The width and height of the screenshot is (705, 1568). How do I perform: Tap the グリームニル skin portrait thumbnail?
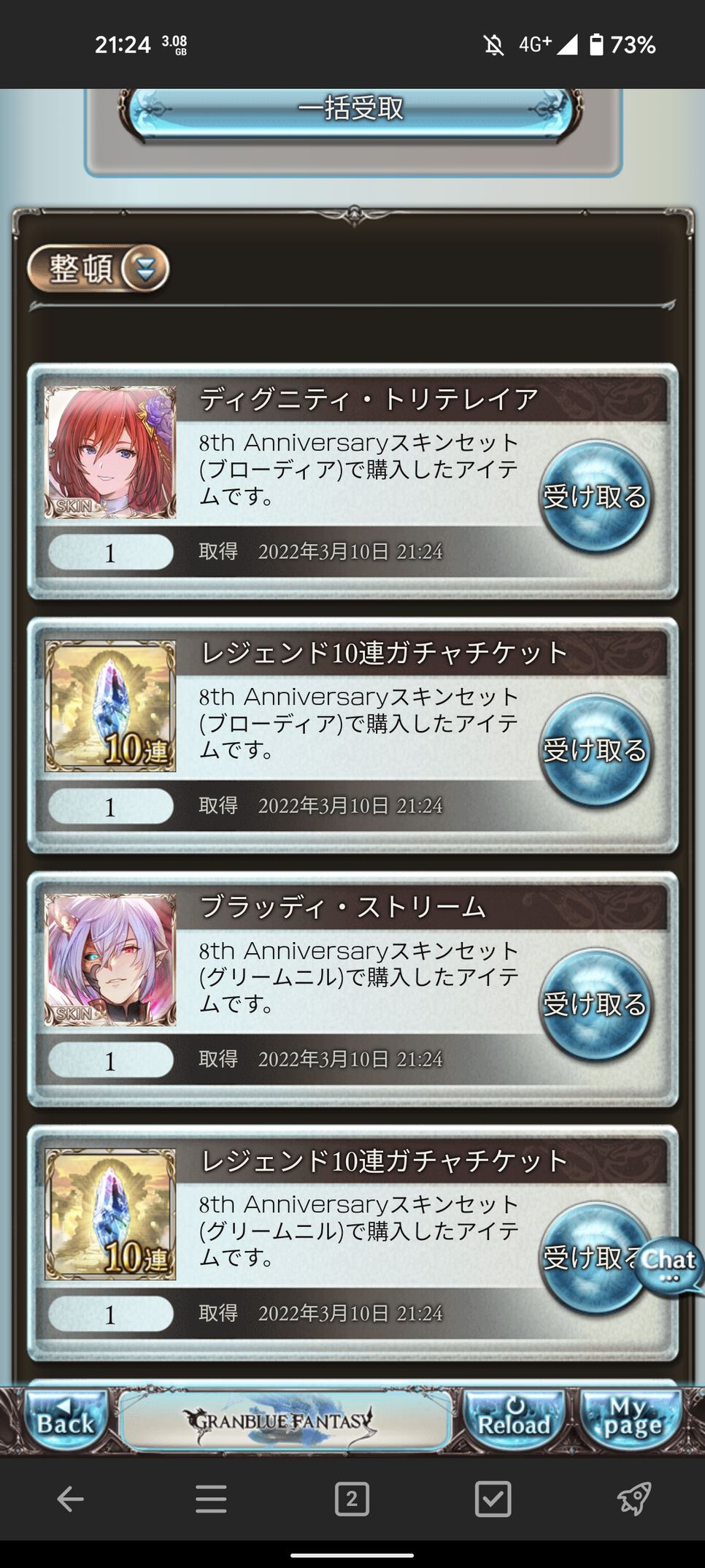point(110,960)
